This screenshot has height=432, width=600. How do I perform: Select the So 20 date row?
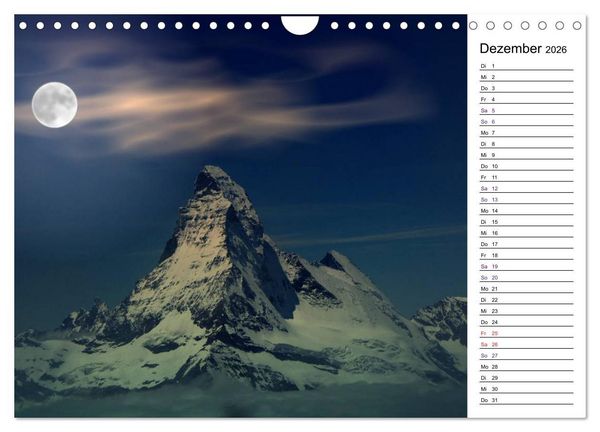coord(527,277)
